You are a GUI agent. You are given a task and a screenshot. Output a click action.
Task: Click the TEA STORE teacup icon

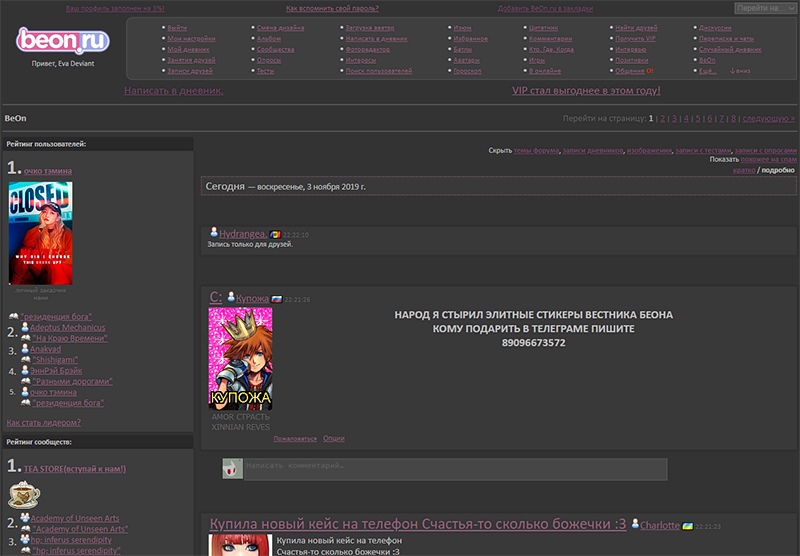pyautogui.click(x=24, y=494)
